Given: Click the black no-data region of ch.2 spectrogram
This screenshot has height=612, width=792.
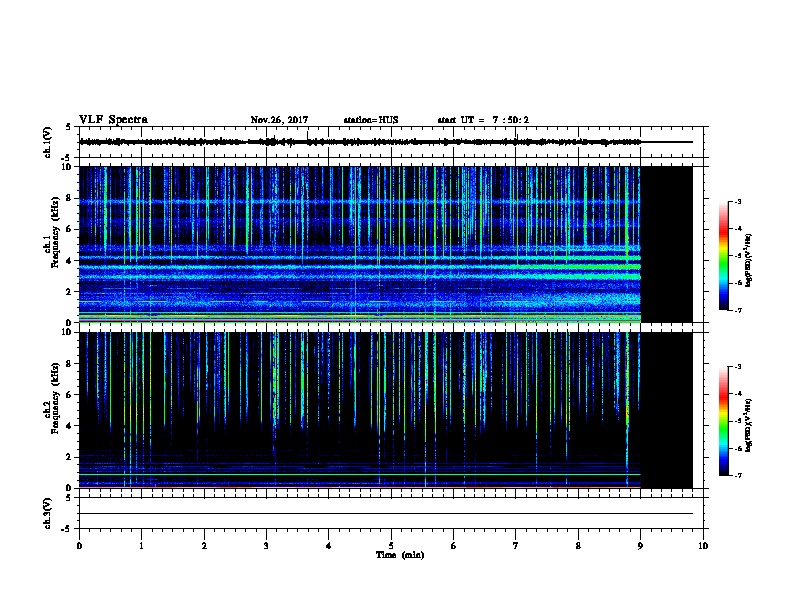Looking at the screenshot, I should 667,410.
